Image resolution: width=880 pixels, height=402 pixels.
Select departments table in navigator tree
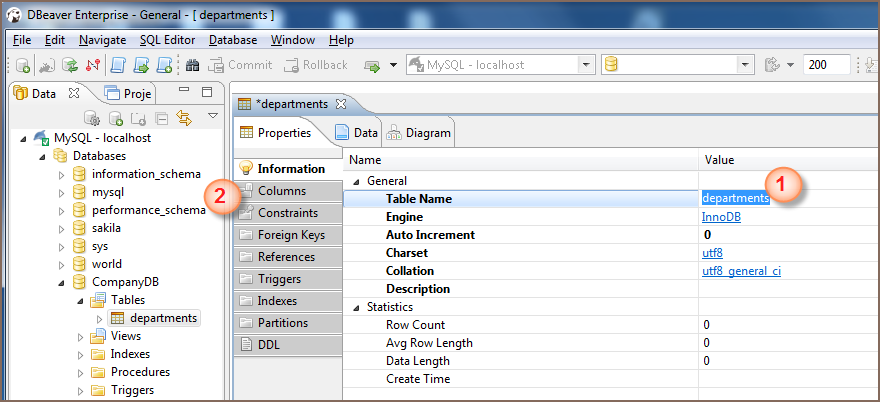[163, 318]
